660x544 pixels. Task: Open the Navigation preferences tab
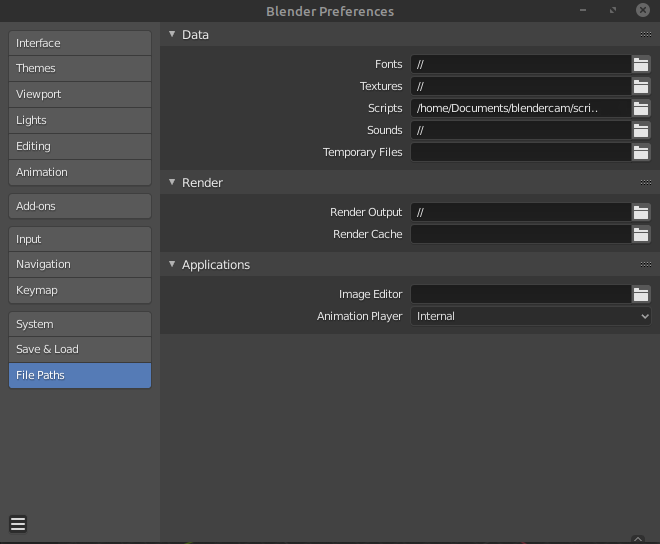80,264
